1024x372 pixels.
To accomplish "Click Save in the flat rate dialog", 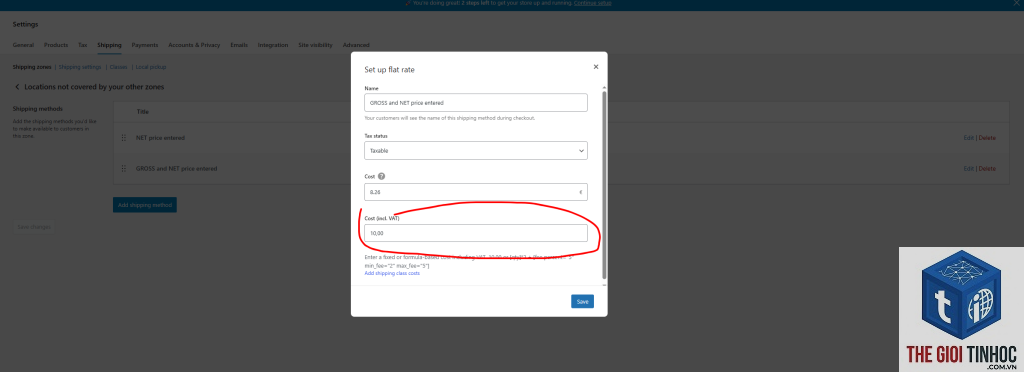I will 583,302.
